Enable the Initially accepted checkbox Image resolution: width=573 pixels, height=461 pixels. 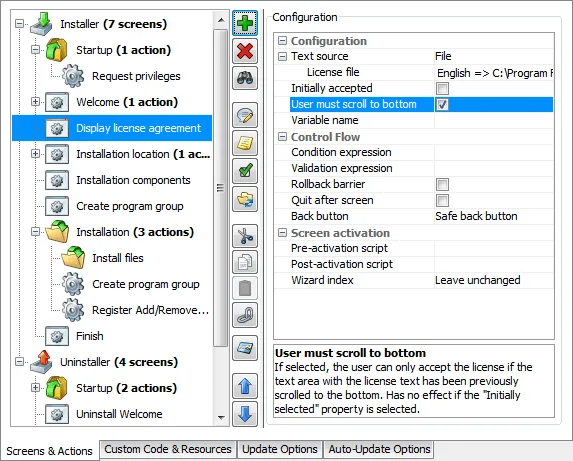[442, 88]
